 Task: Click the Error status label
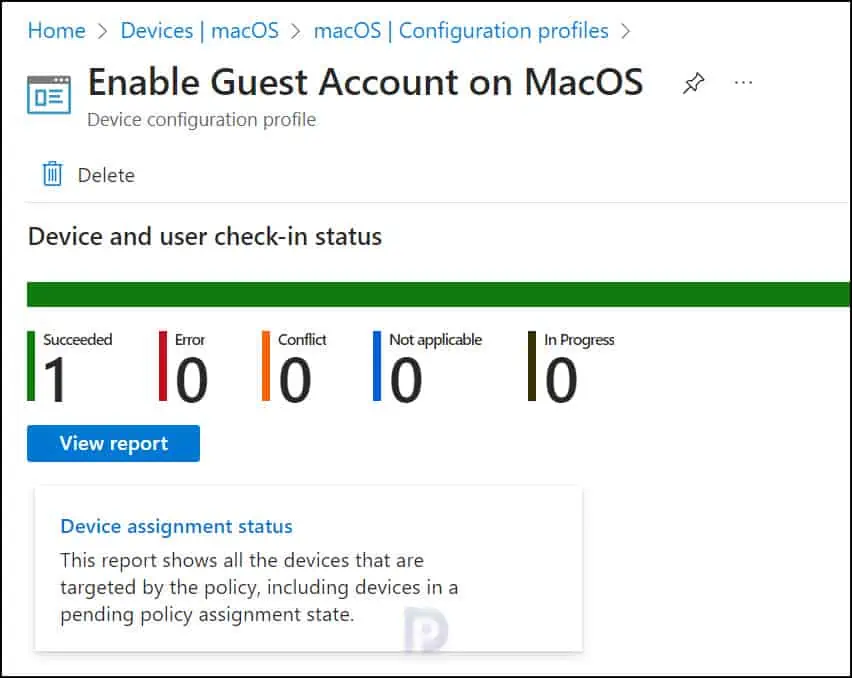click(x=190, y=340)
